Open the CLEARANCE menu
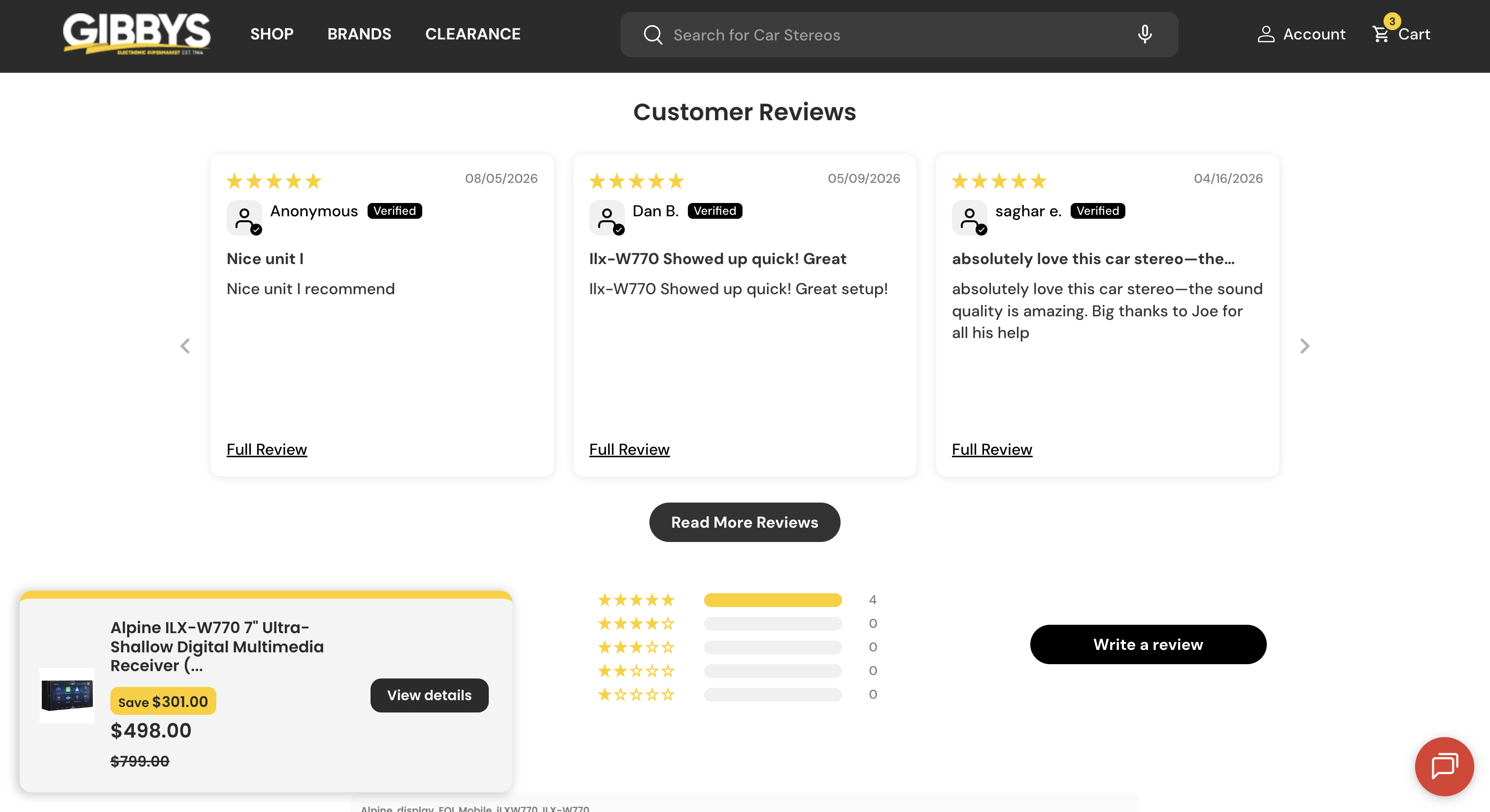 [473, 34]
